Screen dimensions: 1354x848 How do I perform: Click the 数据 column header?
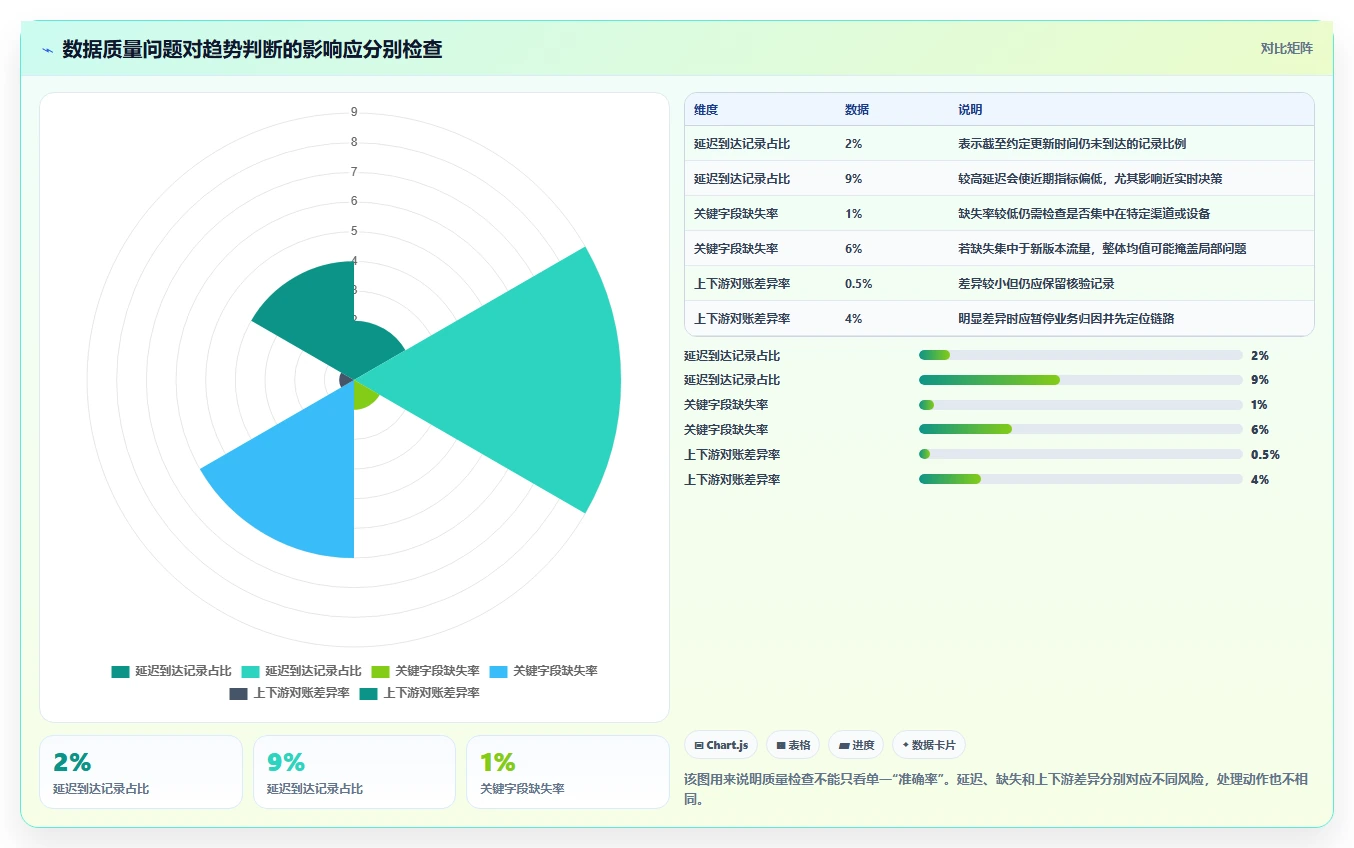[x=857, y=110]
